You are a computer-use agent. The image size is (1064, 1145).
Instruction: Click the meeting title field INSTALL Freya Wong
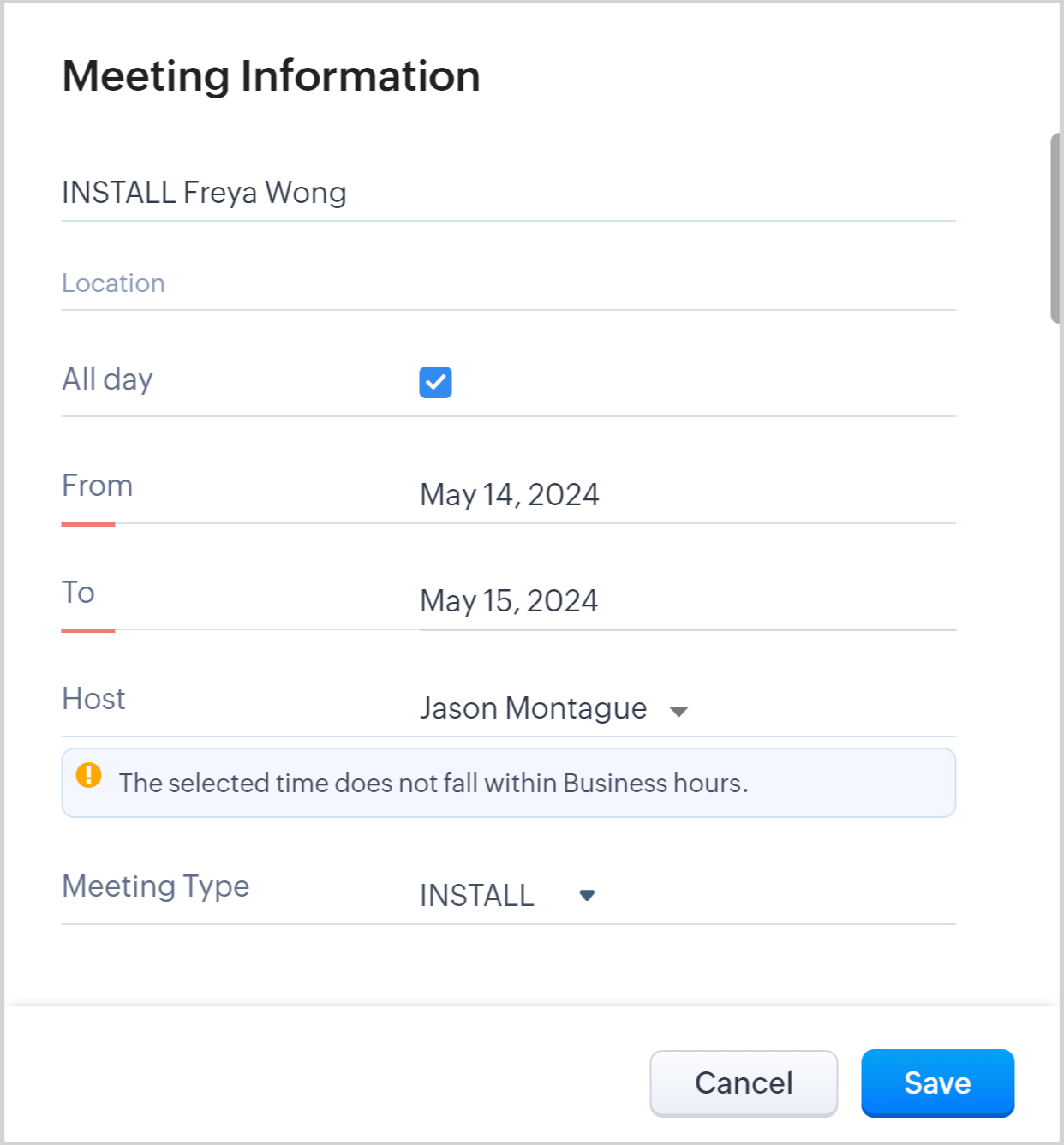click(507, 194)
